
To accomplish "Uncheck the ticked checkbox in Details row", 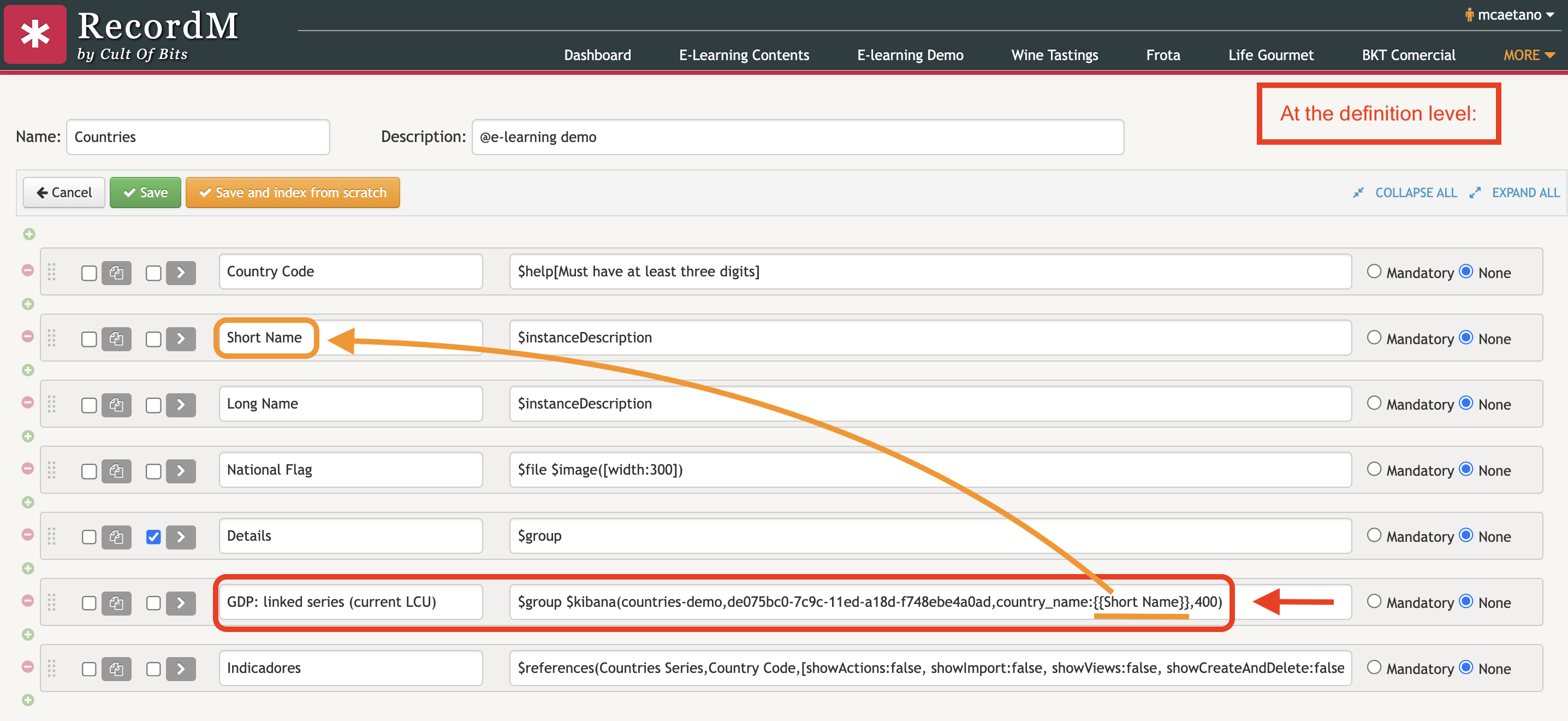I will tap(153, 536).
